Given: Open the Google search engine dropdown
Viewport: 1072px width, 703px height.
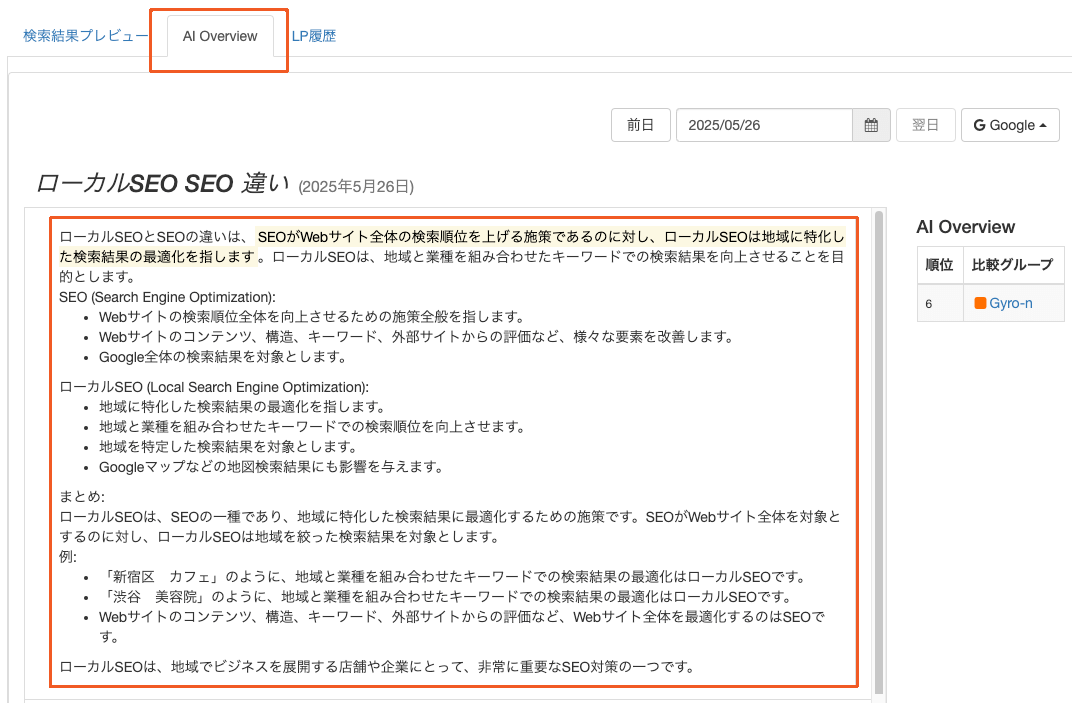Looking at the screenshot, I should (1010, 125).
